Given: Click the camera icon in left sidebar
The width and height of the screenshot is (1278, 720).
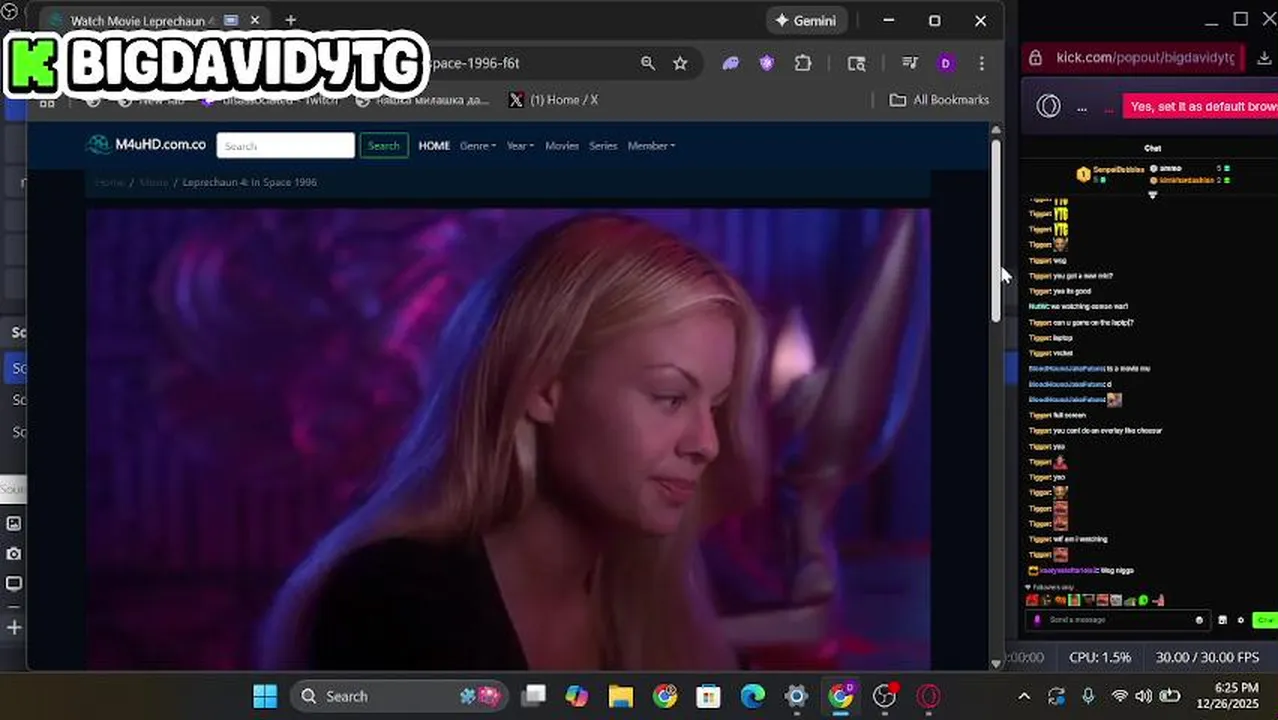Looking at the screenshot, I should pyautogui.click(x=14, y=553).
